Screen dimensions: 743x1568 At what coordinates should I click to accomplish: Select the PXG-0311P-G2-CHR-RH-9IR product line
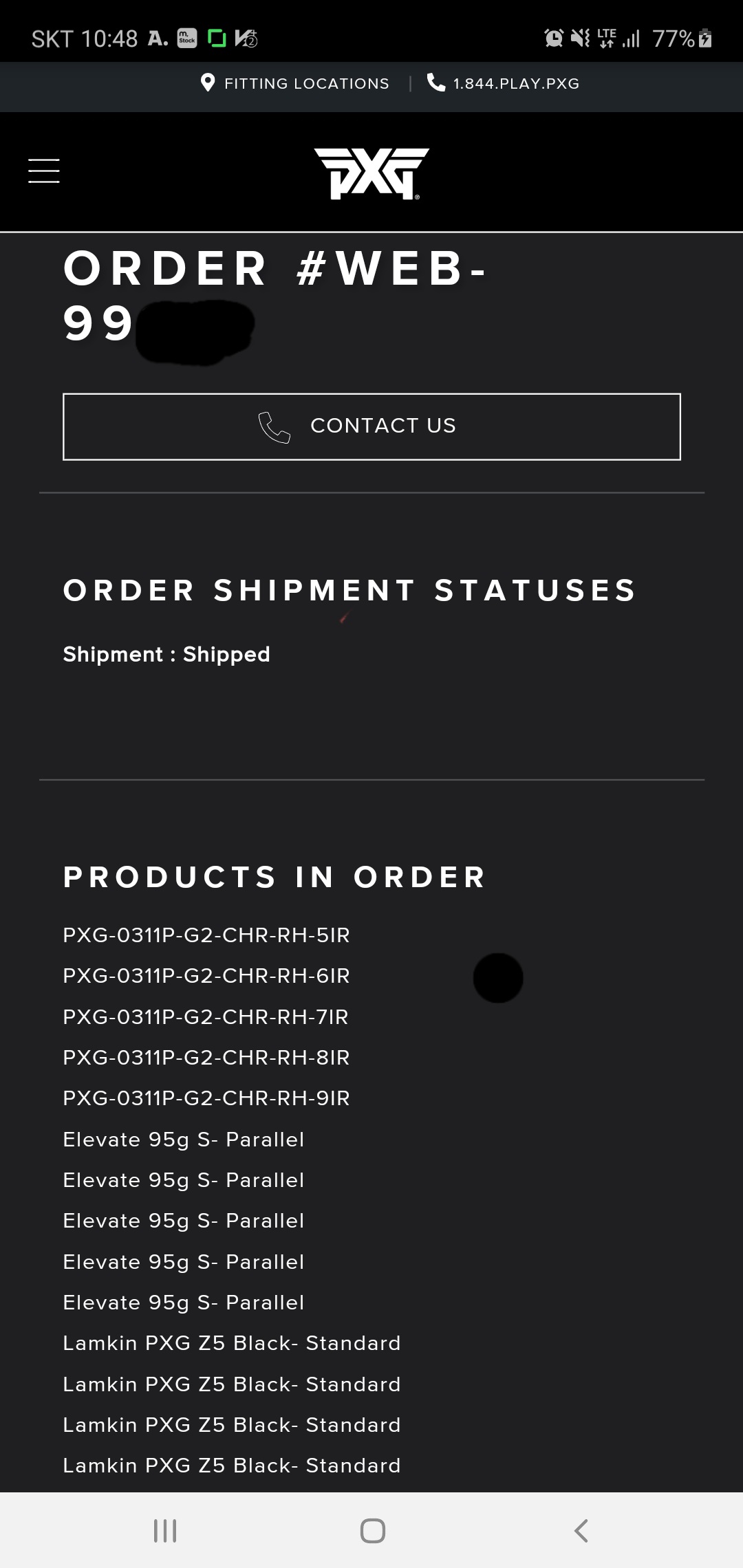[x=206, y=1098]
